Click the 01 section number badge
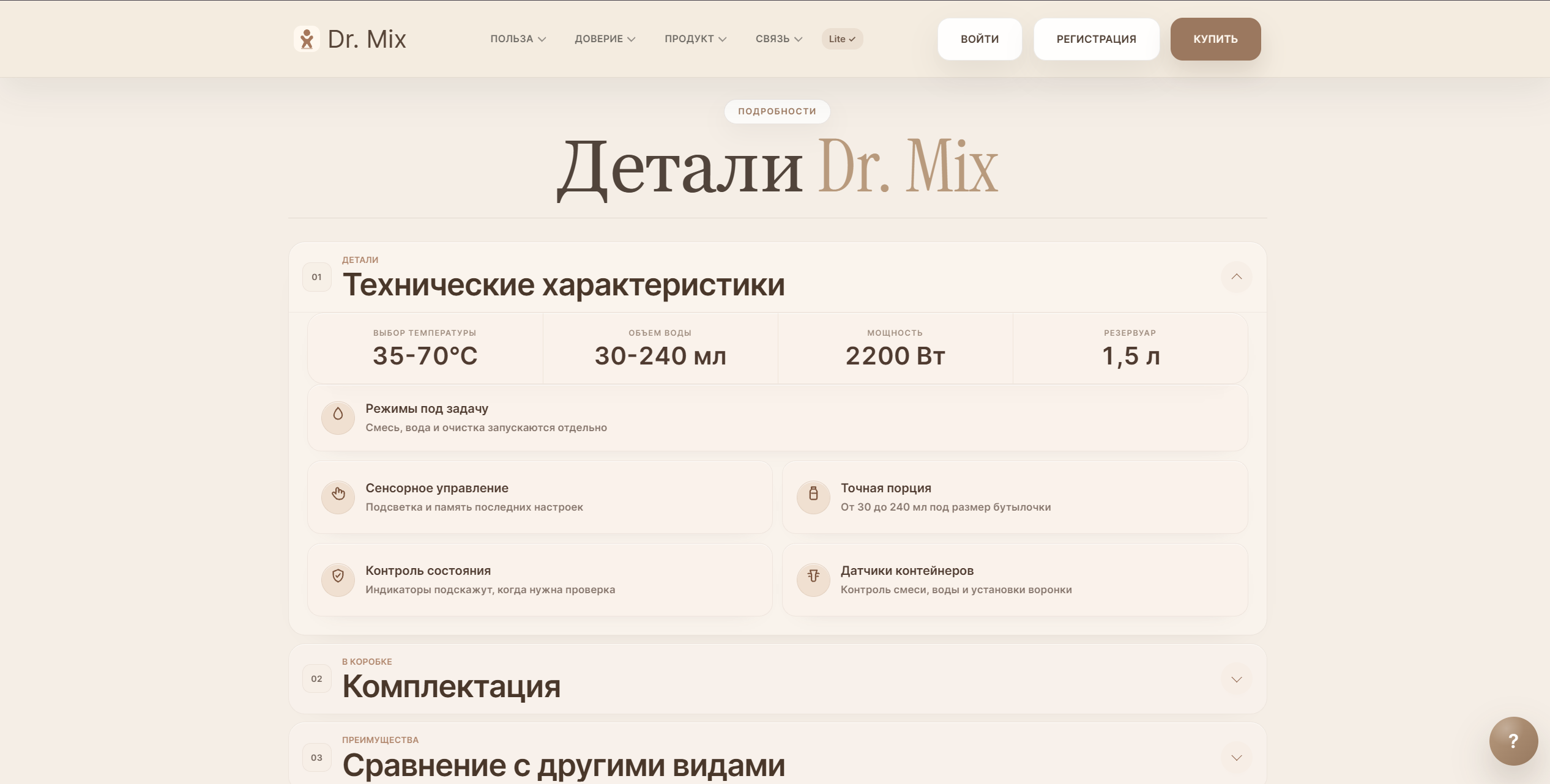 pos(316,277)
